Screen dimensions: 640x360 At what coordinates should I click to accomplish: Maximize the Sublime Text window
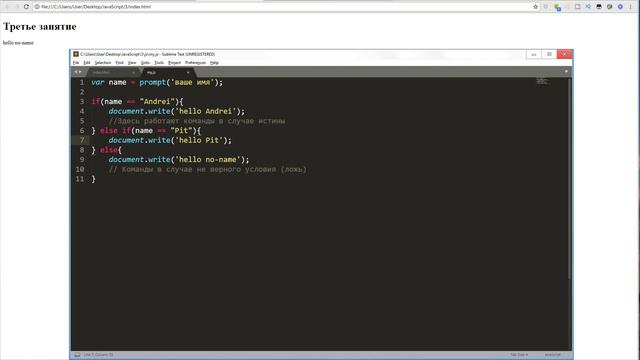point(549,54)
